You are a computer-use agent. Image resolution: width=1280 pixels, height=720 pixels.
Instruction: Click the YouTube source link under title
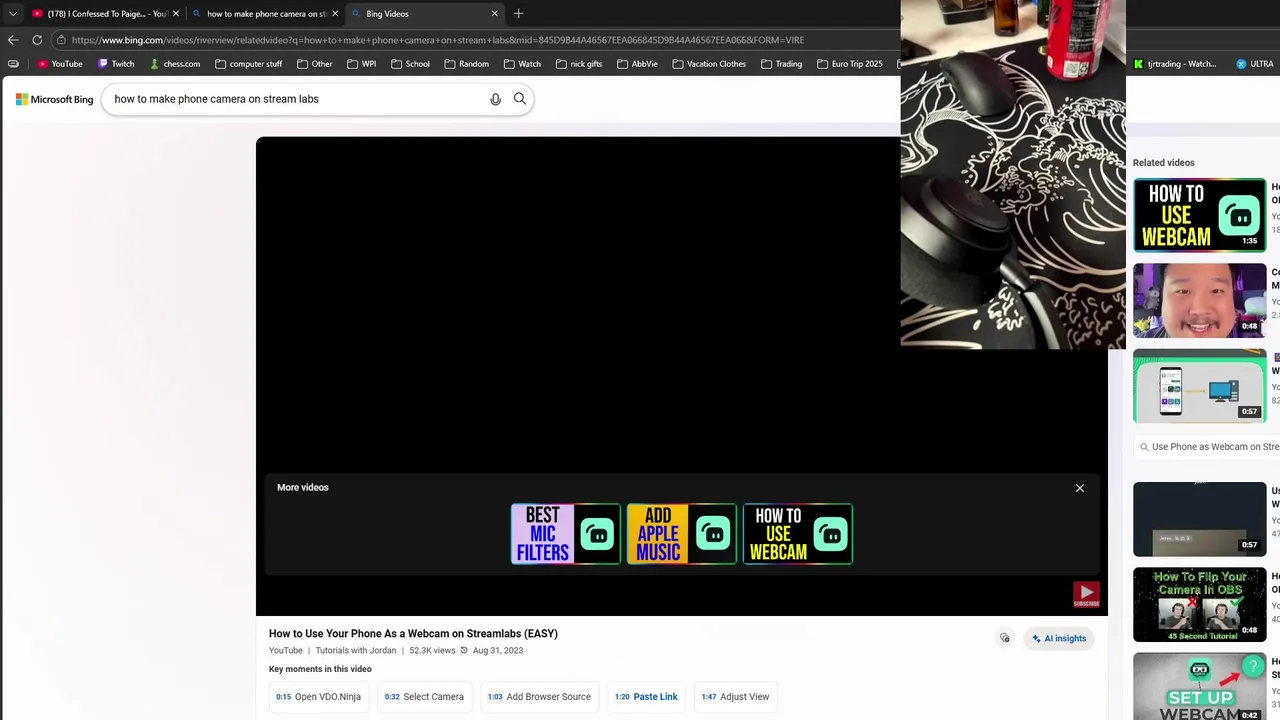pos(286,650)
